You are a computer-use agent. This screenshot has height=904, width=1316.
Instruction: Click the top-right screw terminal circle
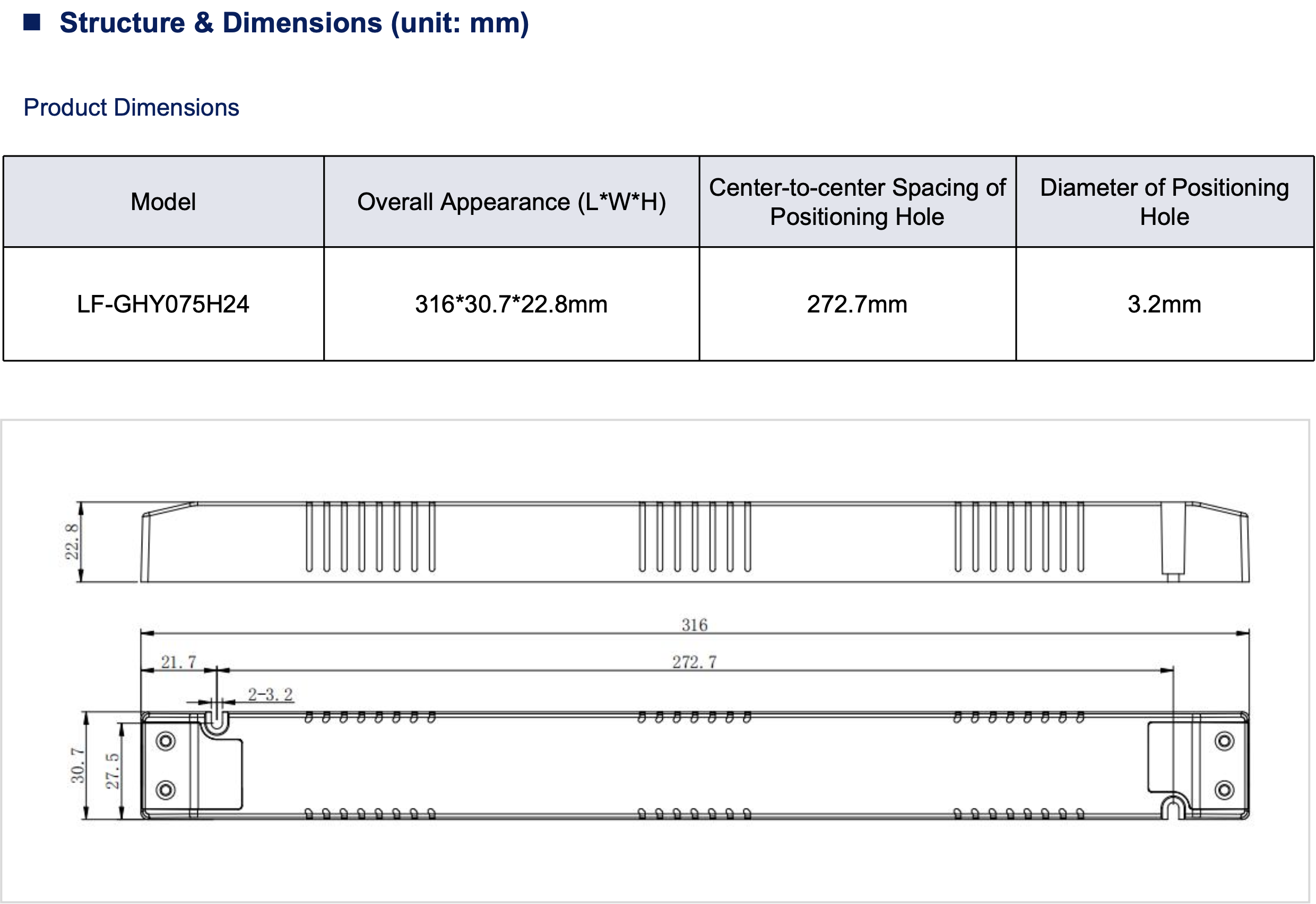(x=1224, y=741)
